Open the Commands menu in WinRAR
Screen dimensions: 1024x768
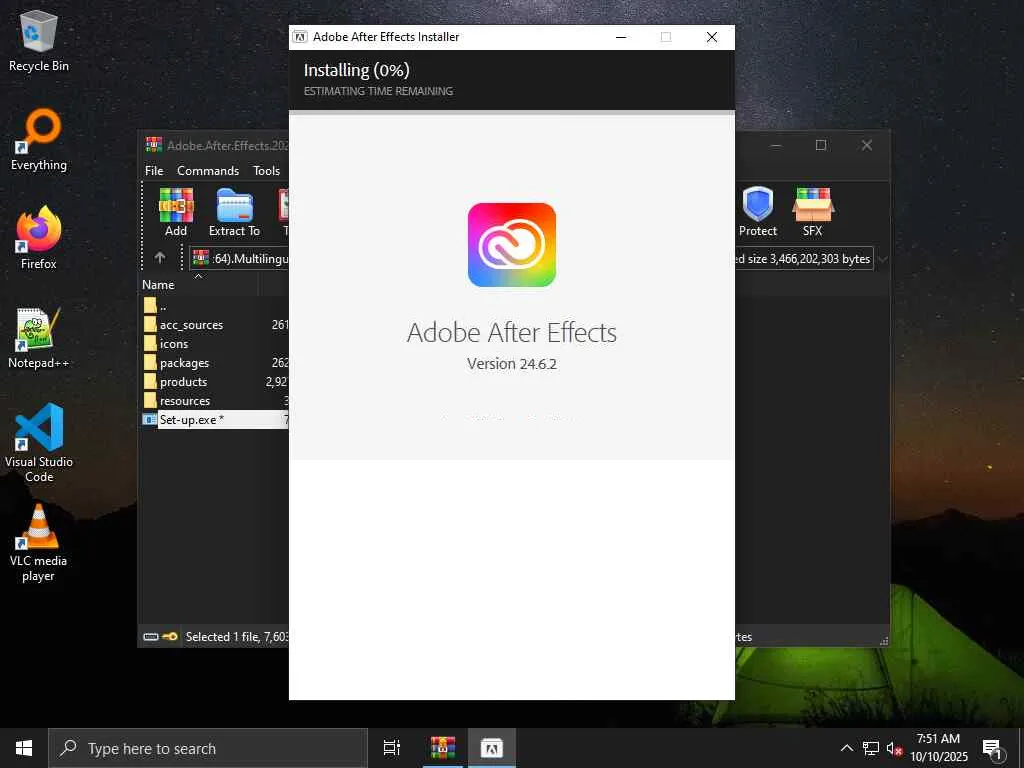coord(208,170)
